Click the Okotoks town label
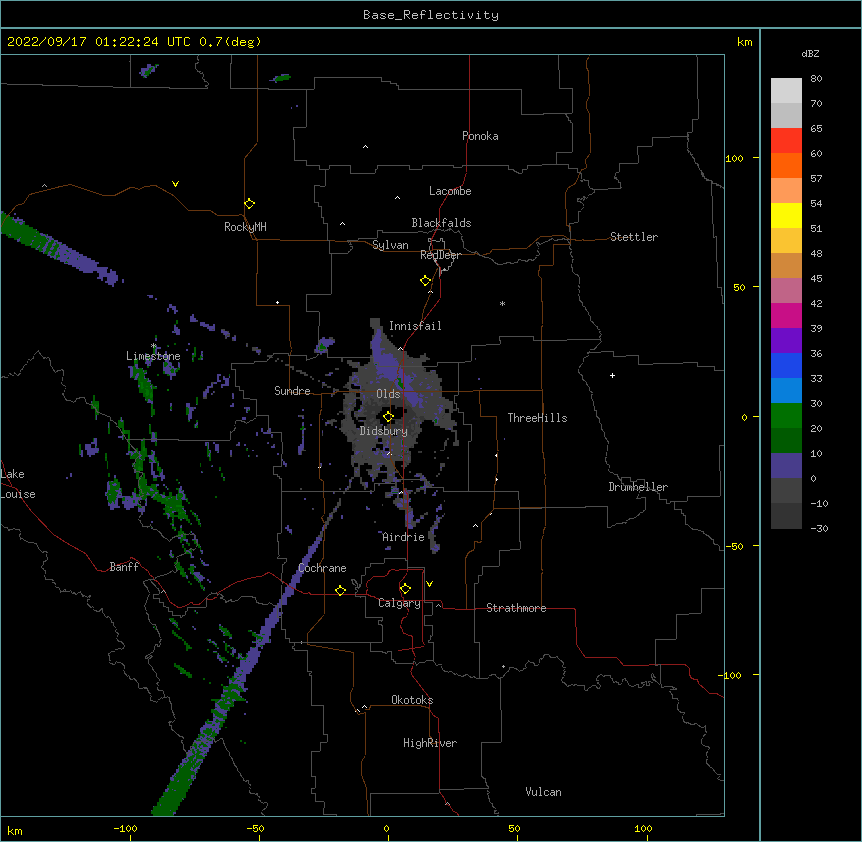 pos(412,700)
